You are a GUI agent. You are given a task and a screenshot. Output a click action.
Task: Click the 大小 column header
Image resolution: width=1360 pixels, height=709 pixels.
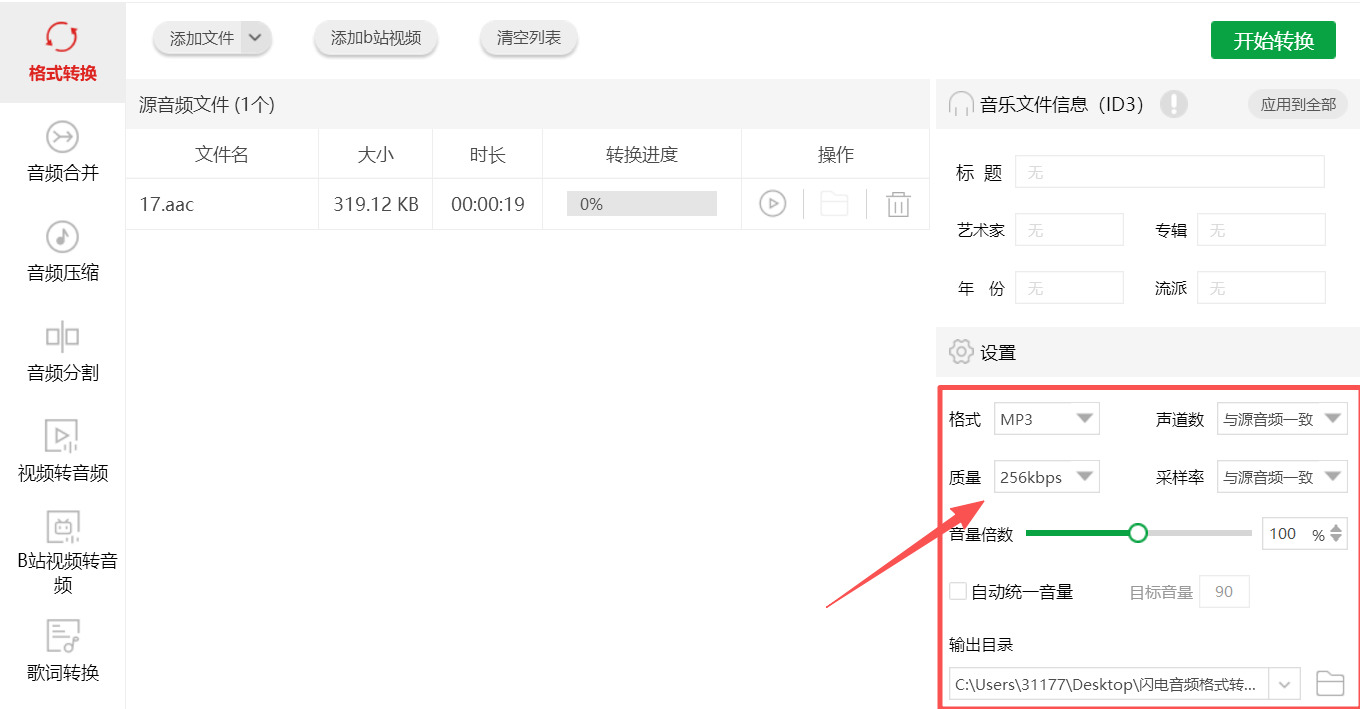376,154
